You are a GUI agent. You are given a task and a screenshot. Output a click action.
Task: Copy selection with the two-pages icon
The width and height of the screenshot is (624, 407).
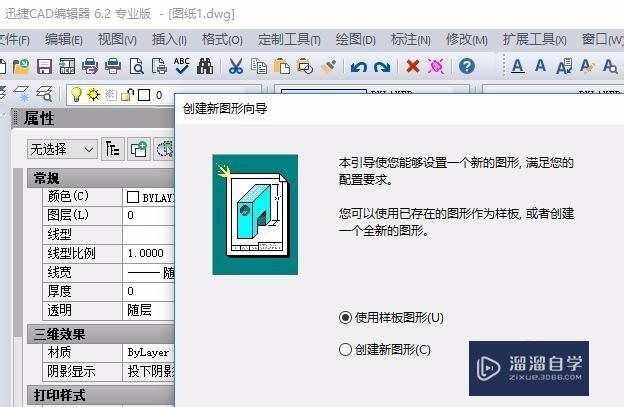259,66
